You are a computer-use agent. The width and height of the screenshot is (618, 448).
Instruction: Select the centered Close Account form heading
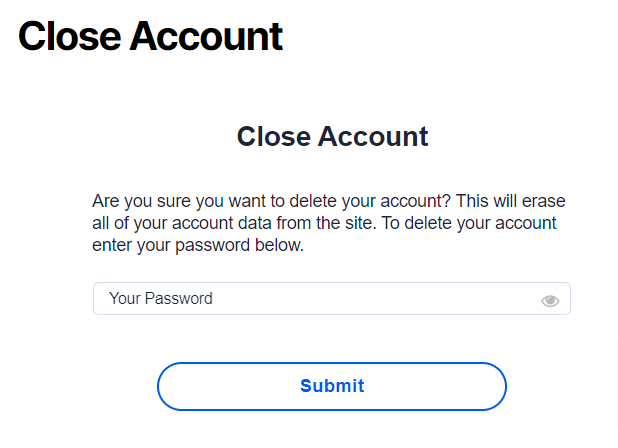coord(332,136)
